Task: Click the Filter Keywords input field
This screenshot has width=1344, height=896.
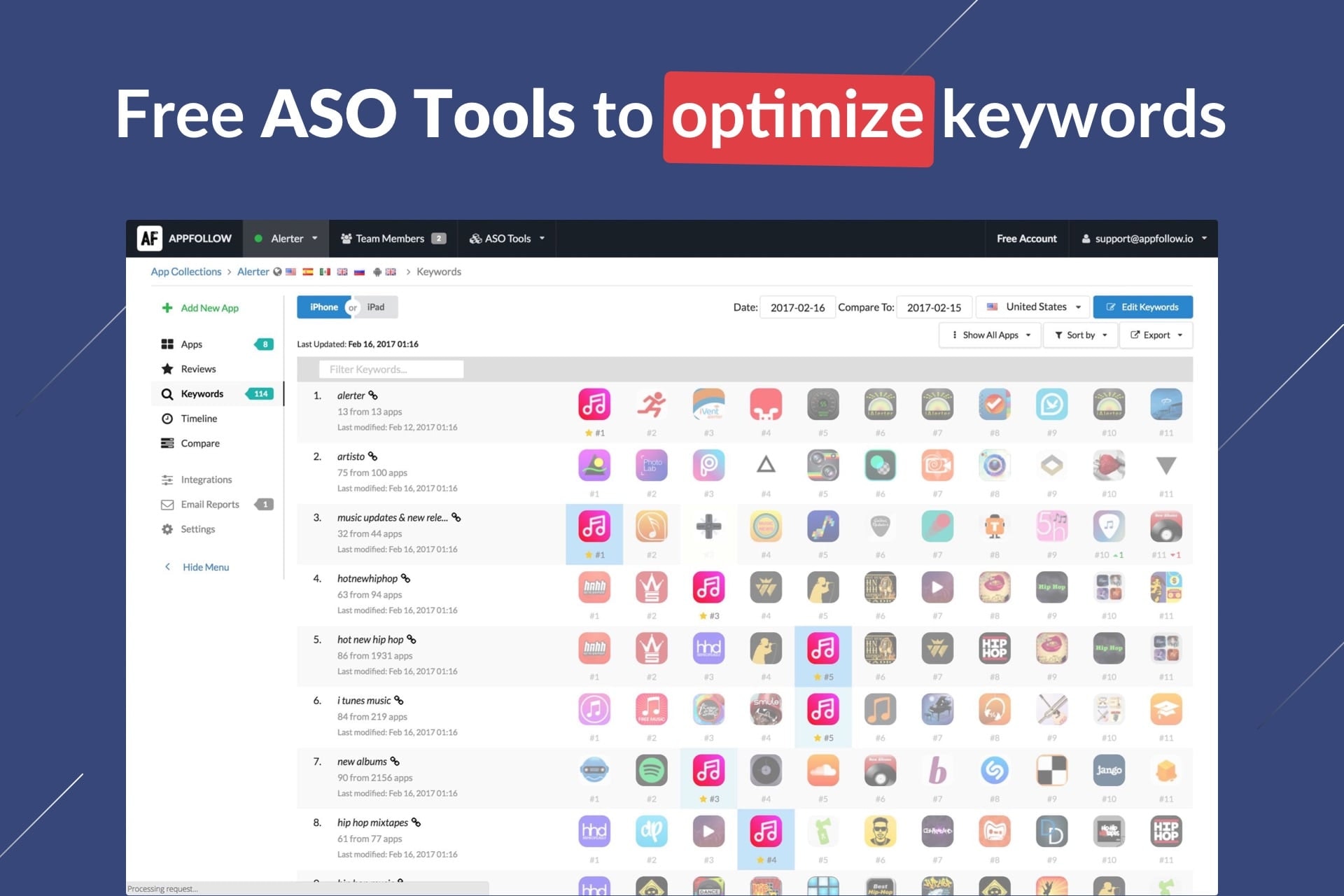Action: coord(391,370)
